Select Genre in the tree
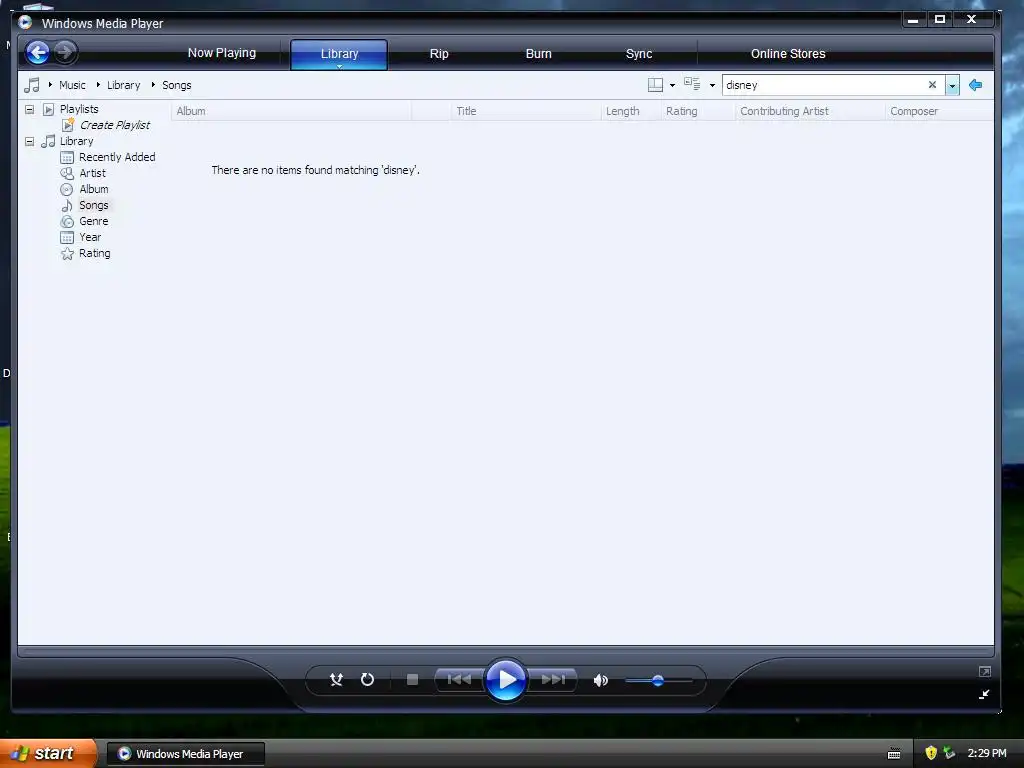Viewport: 1024px width, 768px height. pyautogui.click(x=93, y=221)
